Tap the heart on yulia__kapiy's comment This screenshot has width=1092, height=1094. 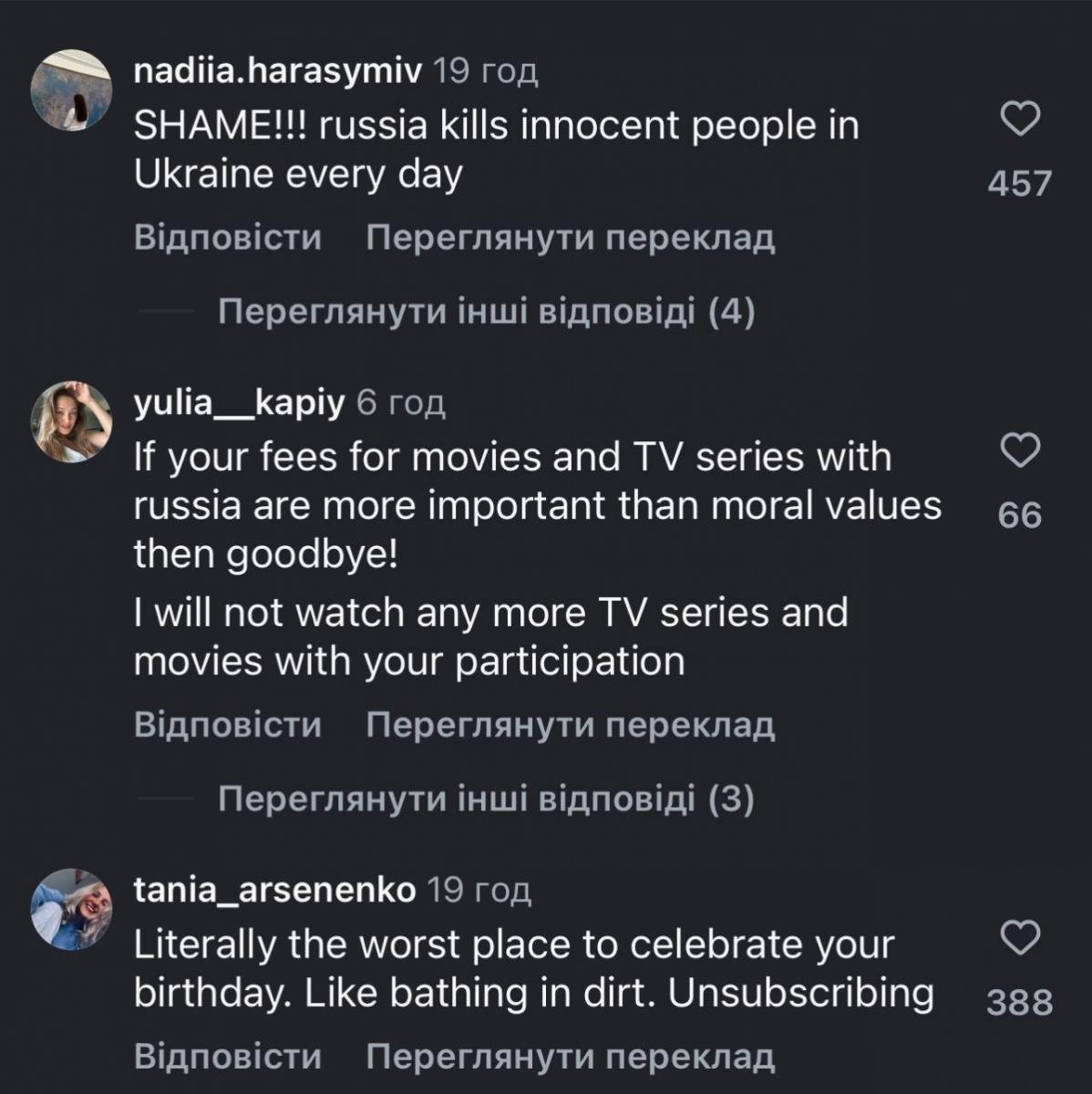point(1020,450)
